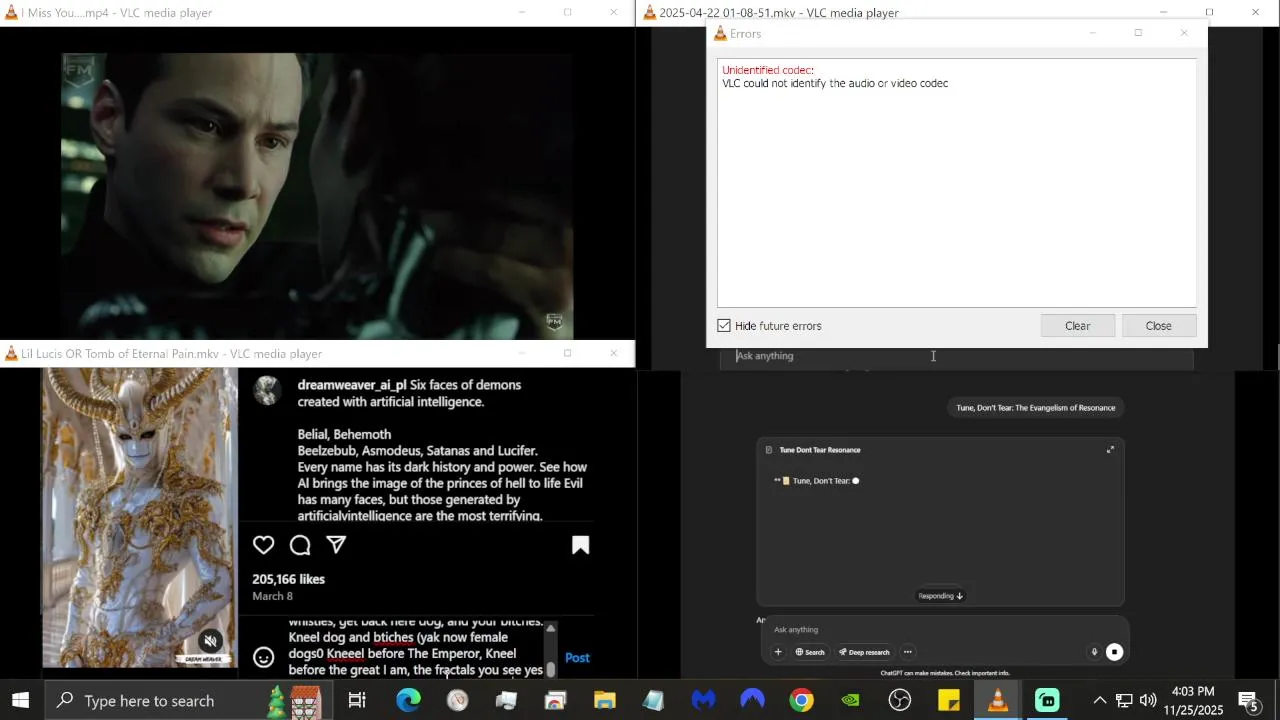The width and height of the screenshot is (1280, 720).
Task: Open OBS Studio from the taskbar
Action: click(900, 700)
